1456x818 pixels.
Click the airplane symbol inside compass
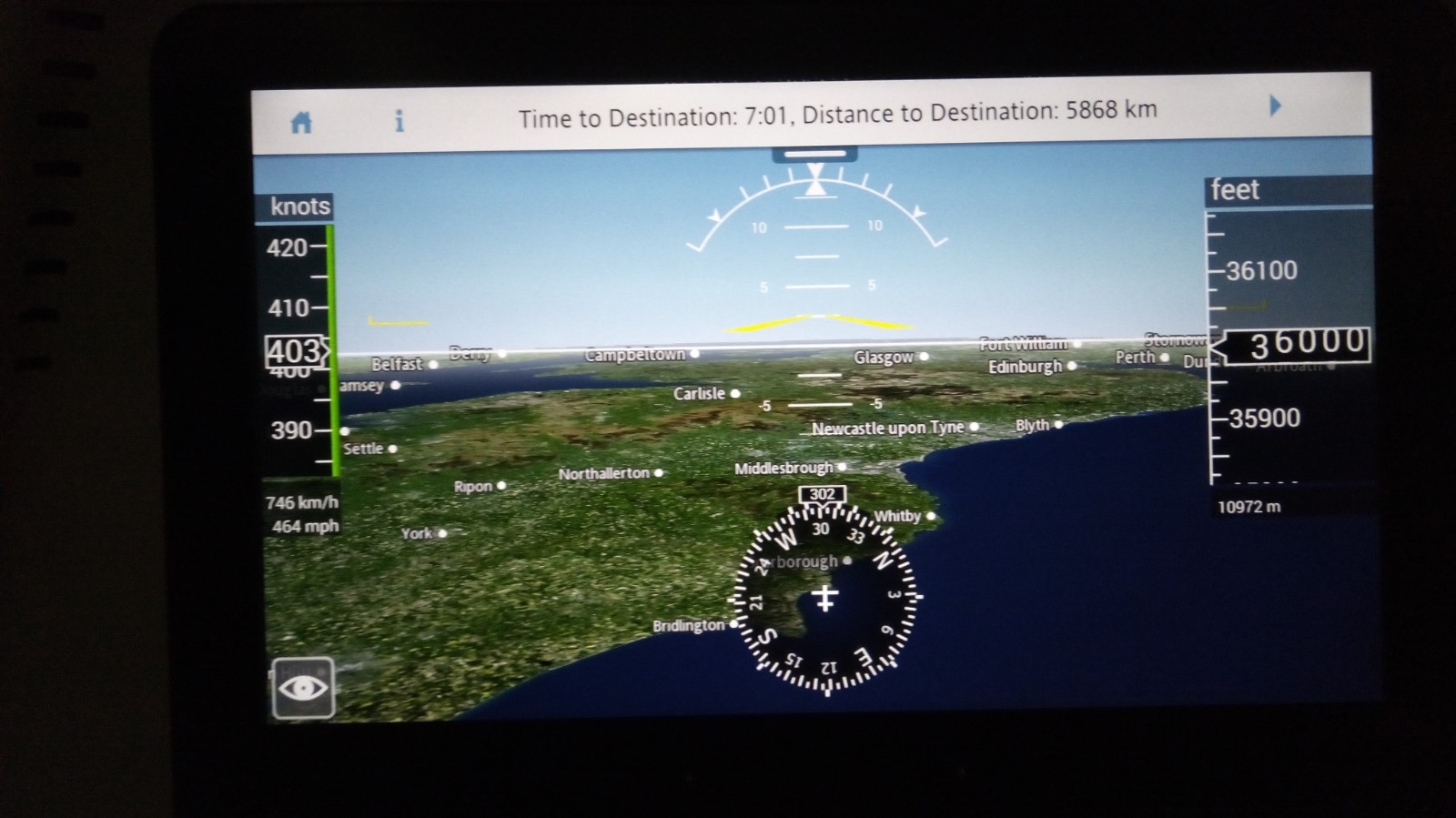pyautogui.click(x=825, y=598)
